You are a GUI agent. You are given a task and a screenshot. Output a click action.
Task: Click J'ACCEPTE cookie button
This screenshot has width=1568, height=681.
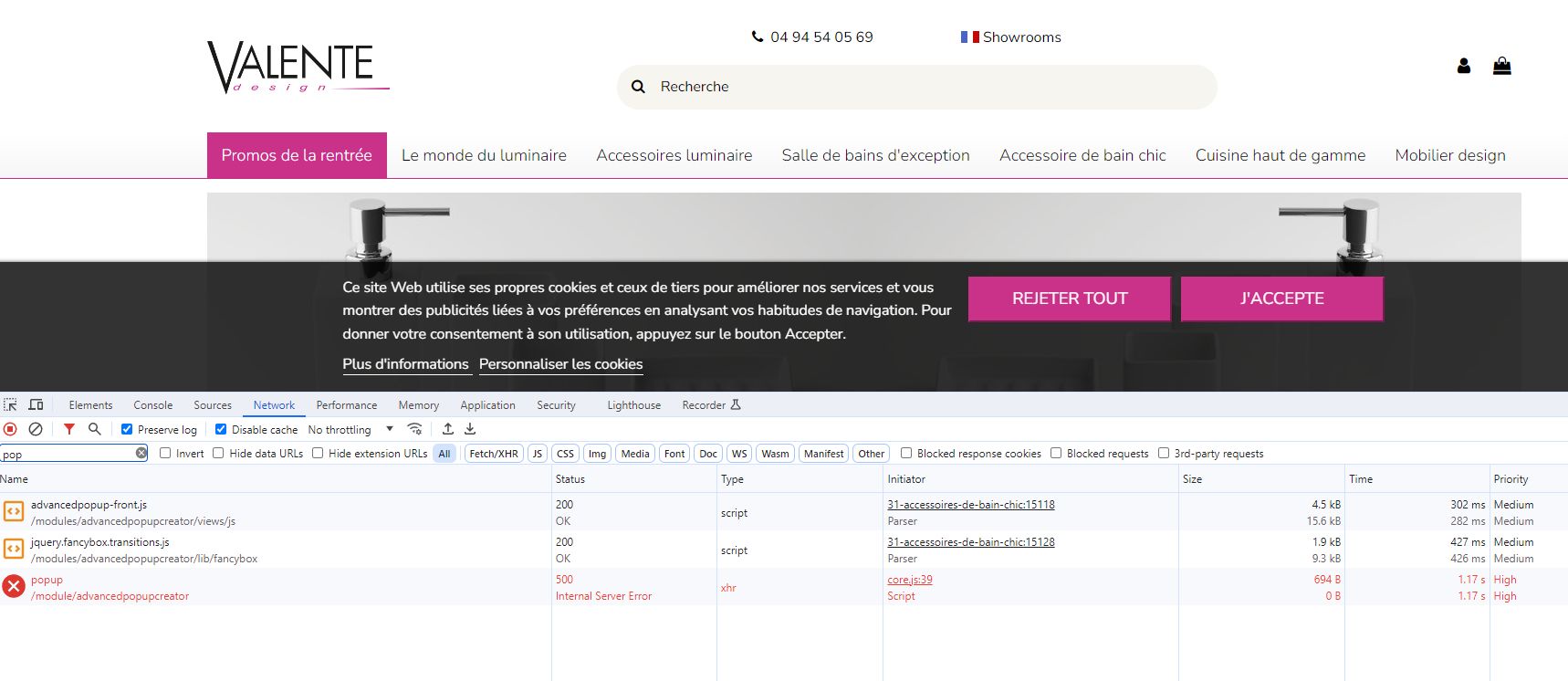(x=1282, y=299)
